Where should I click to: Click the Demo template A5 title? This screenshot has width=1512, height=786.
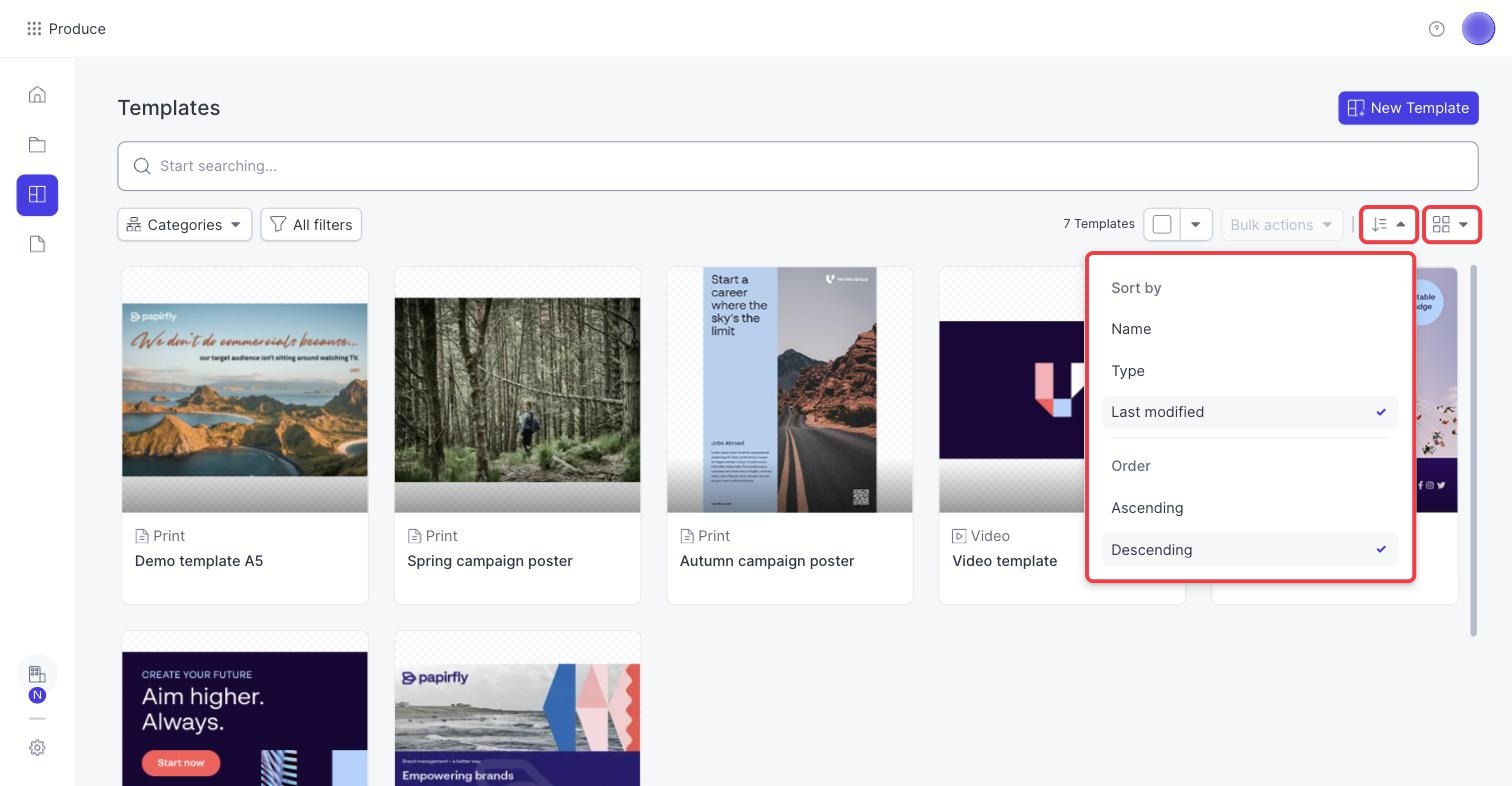(x=199, y=561)
